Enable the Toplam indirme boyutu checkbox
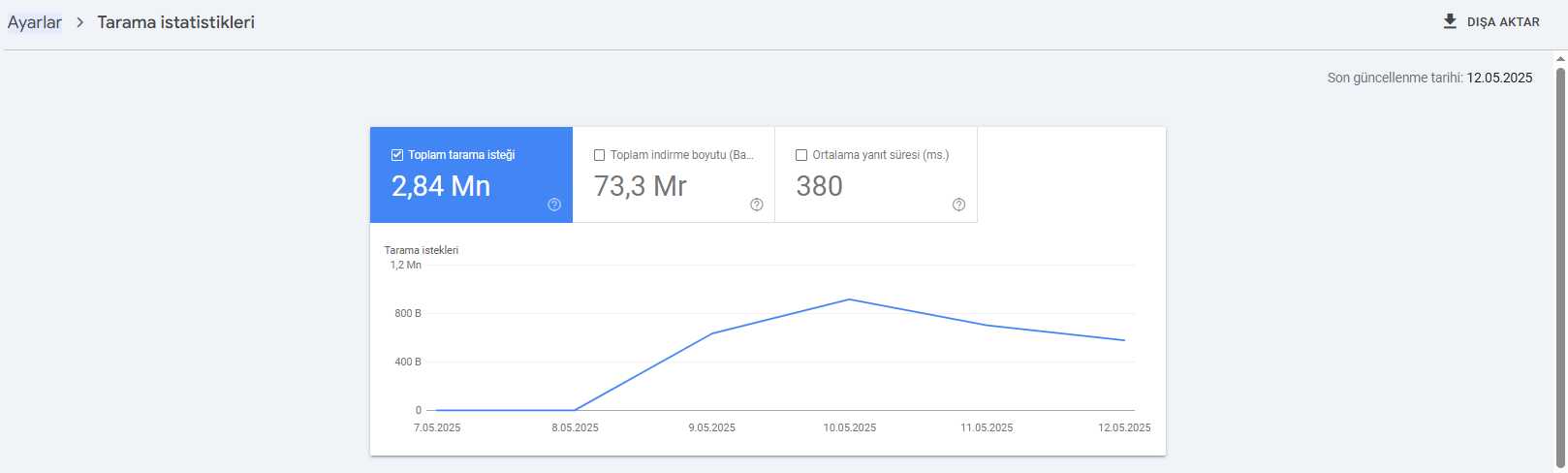Screen dimensions: 1568x473 (x=599, y=155)
